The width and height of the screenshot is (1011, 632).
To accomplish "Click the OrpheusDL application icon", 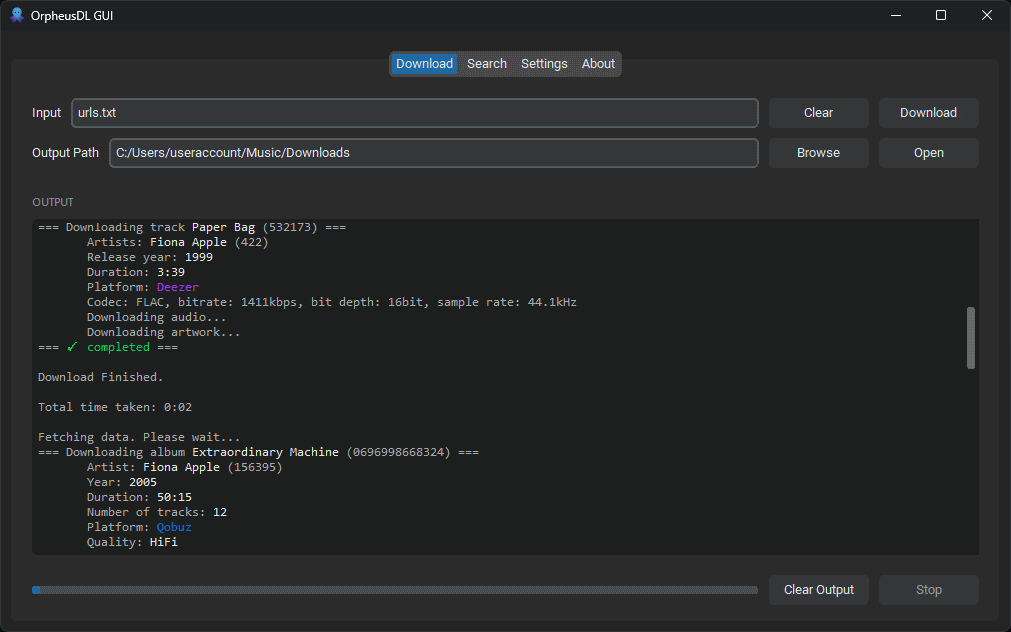I will [x=16, y=15].
